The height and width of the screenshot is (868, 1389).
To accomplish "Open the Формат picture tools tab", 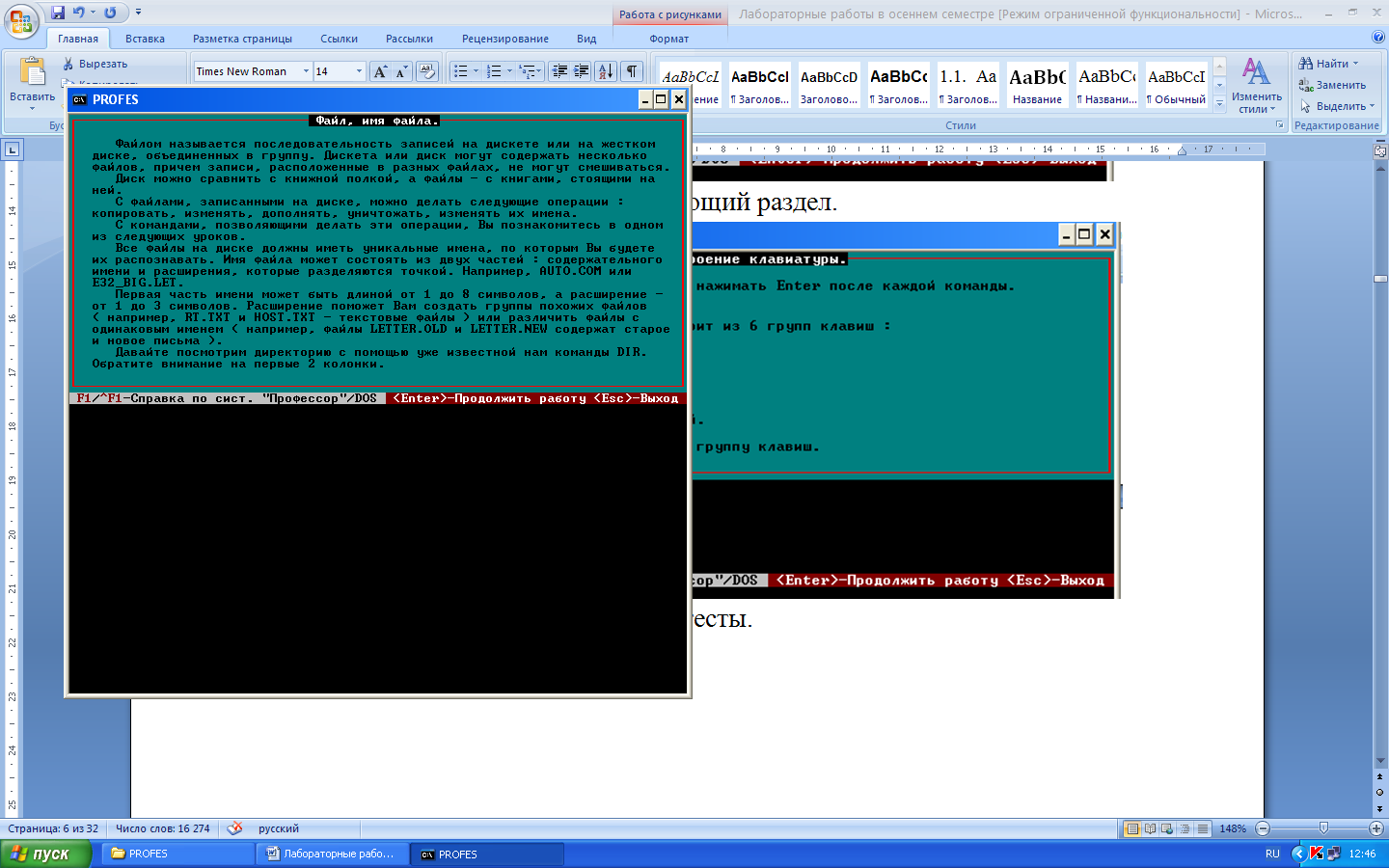I will (x=669, y=39).
